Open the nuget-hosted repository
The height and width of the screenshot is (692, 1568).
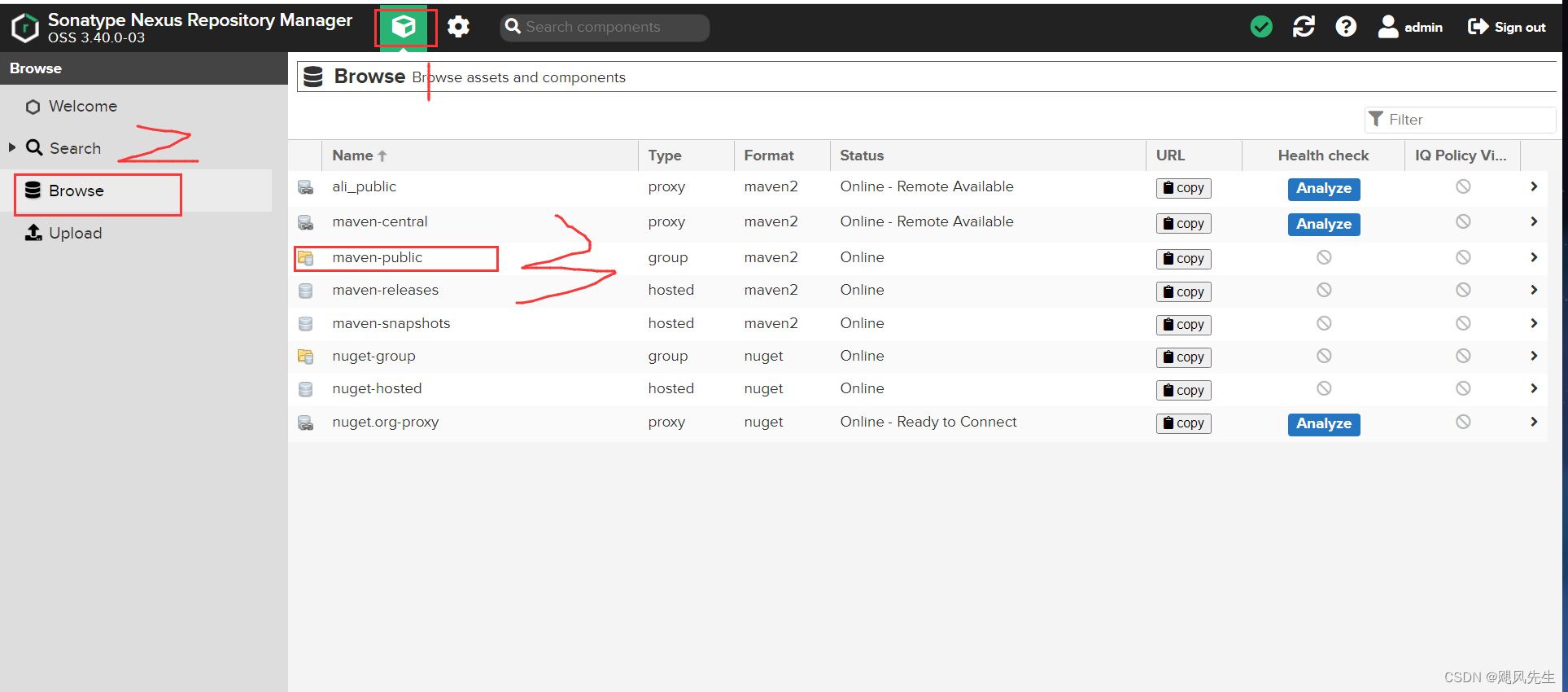377,388
